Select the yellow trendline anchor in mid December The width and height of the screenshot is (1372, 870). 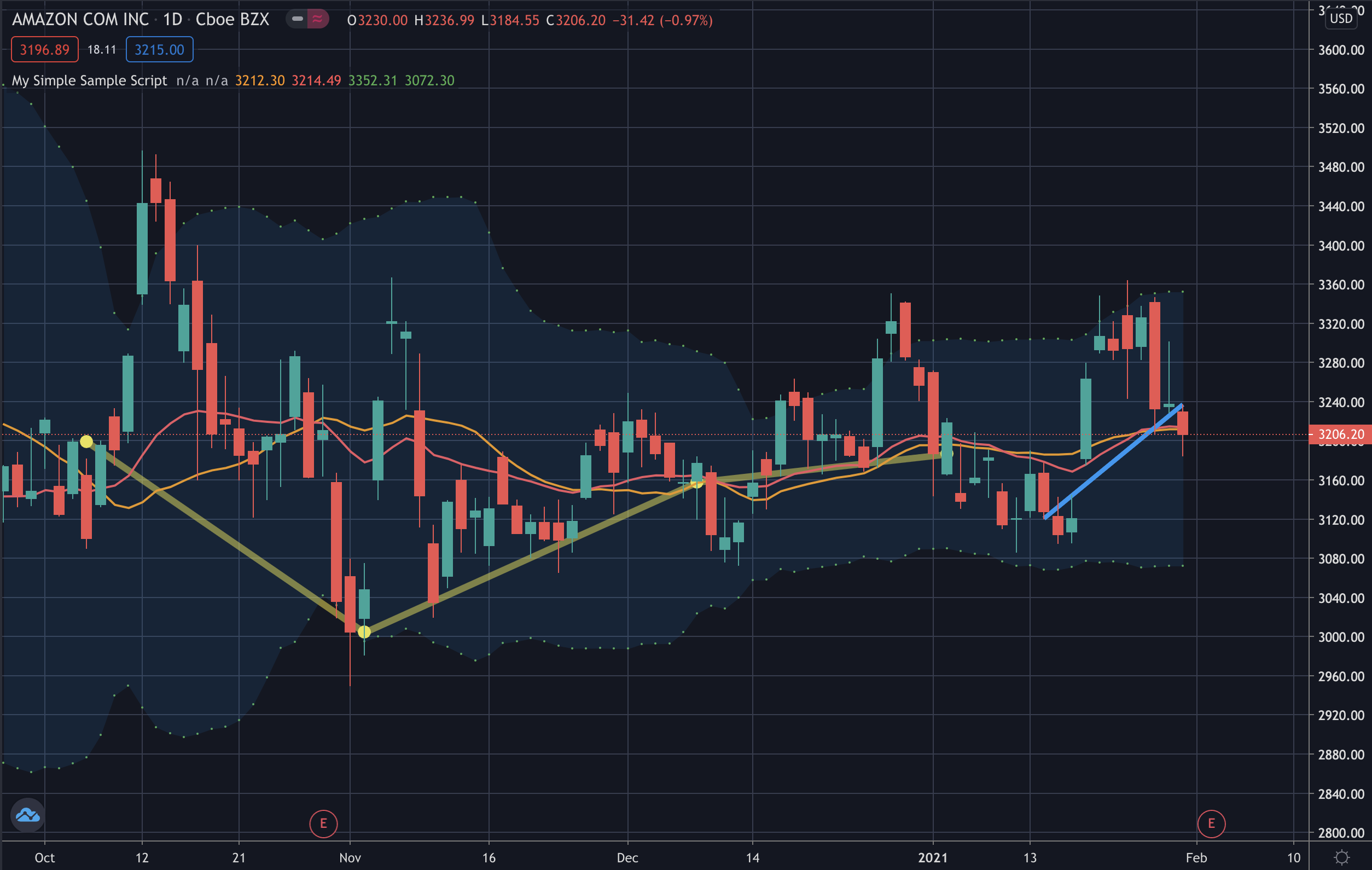[696, 482]
